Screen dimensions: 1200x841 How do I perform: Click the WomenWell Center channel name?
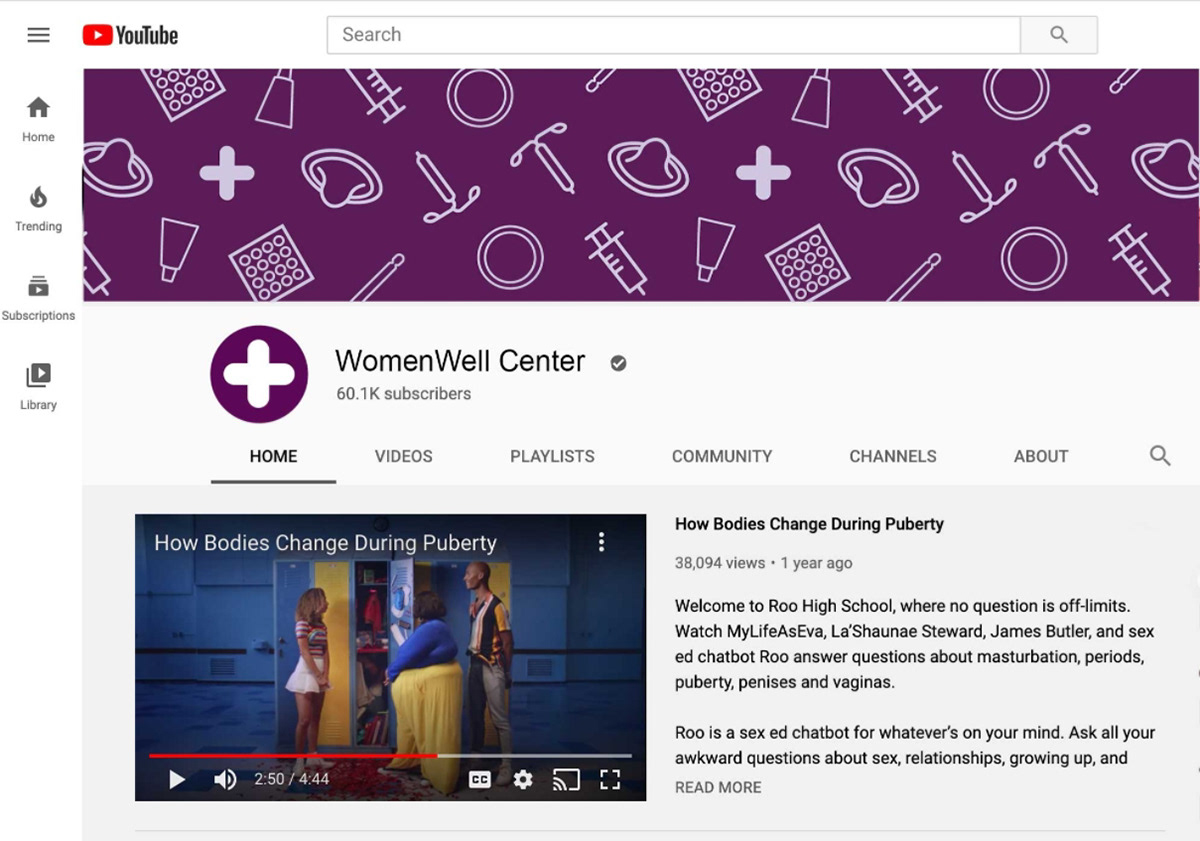[x=460, y=361]
